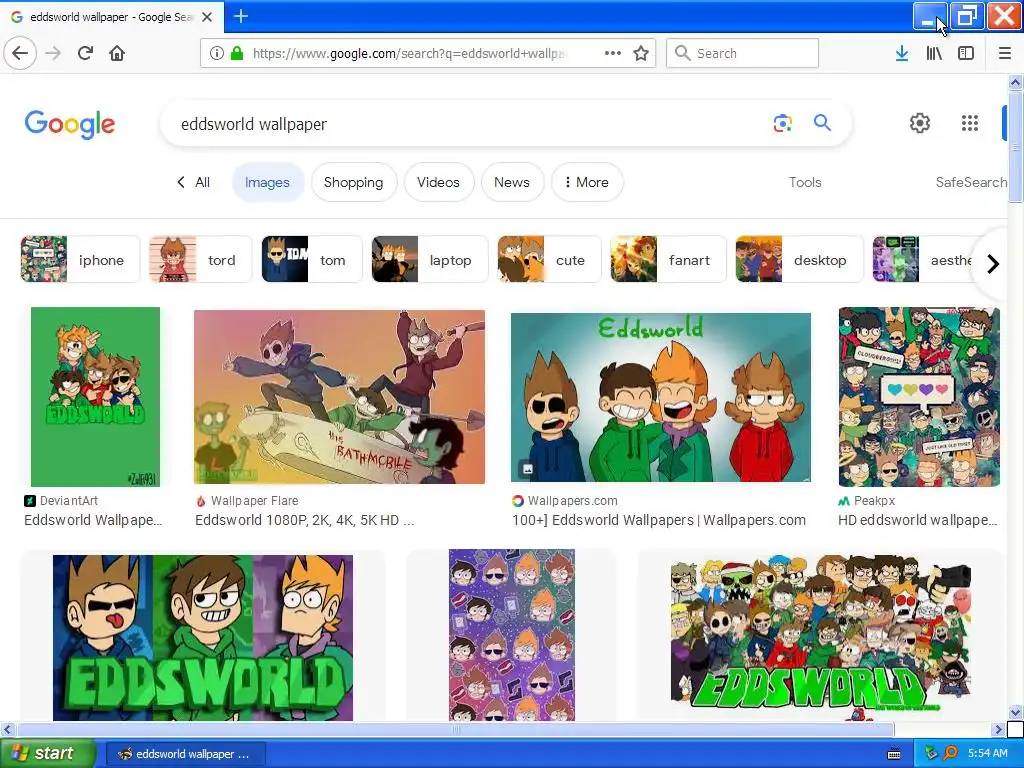Switch to Shopping results
The image size is (1024, 768).
click(353, 182)
